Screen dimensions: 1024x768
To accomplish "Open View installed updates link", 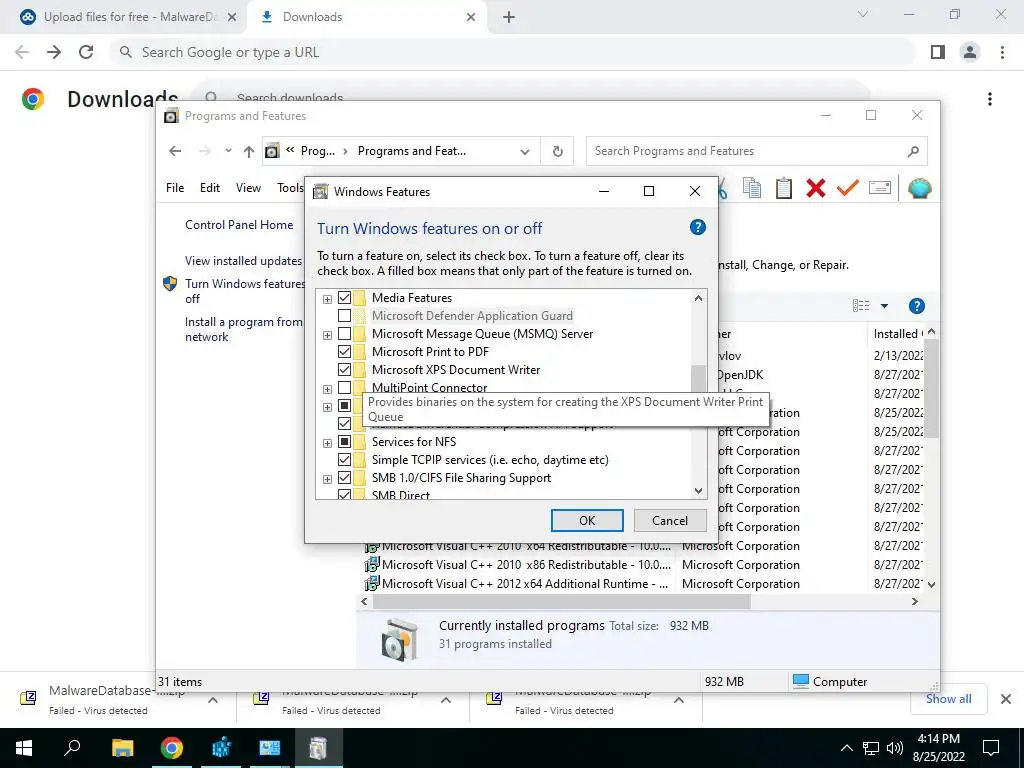I will pyautogui.click(x=244, y=261).
